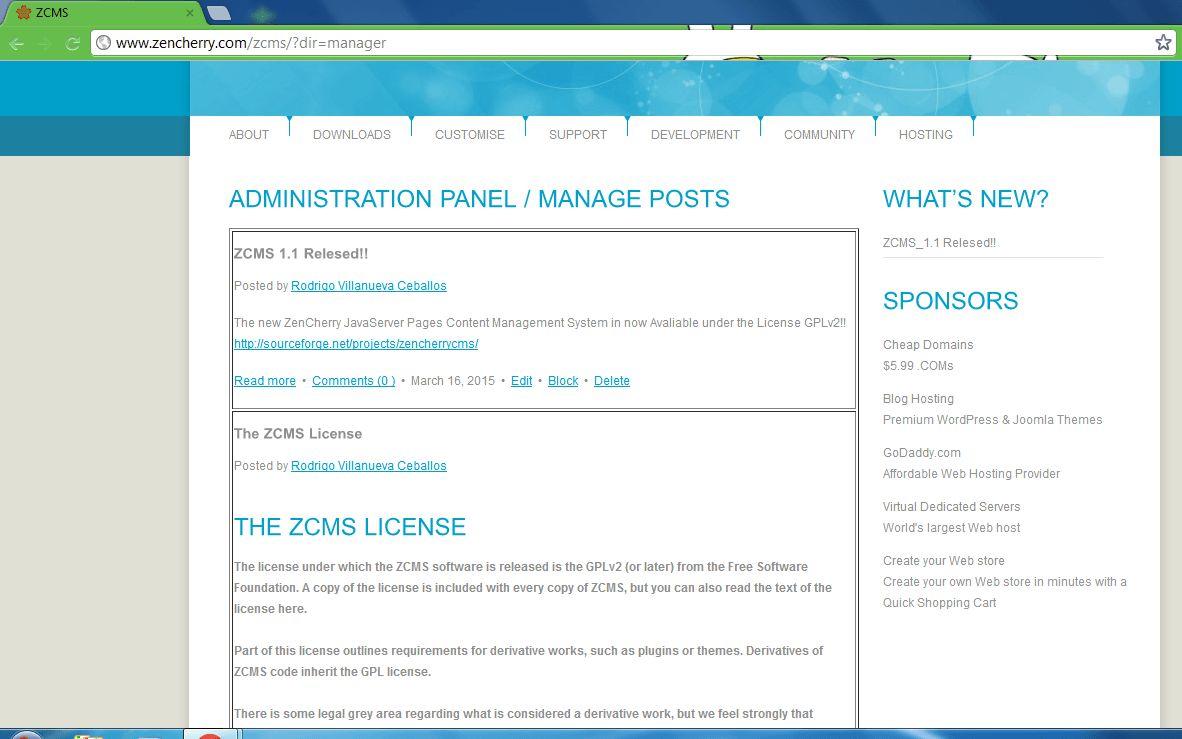Image resolution: width=1182 pixels, height=739 pixels.
Task: Reload the page with refresh icon
Action: point(72,43)
